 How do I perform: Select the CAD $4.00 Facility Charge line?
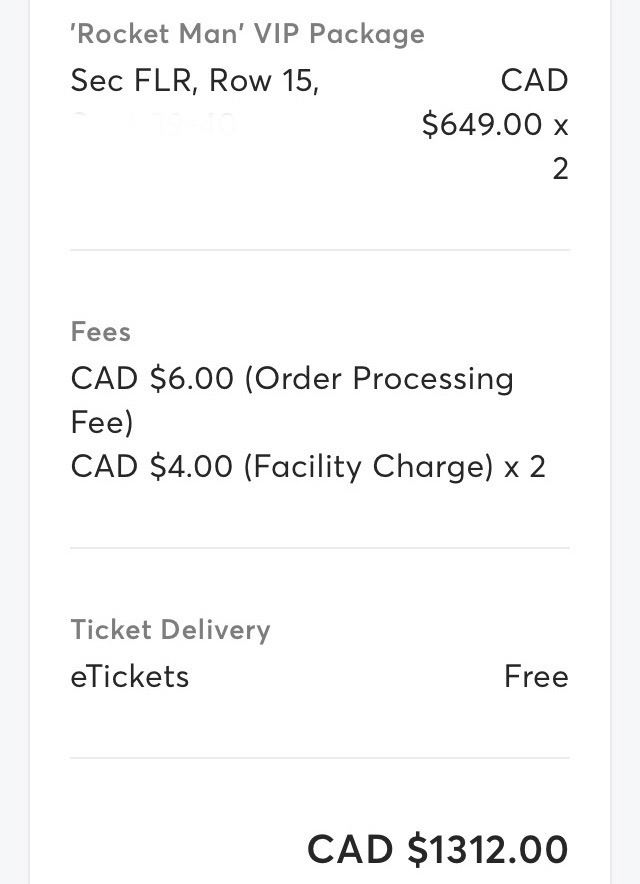(282, 467)
